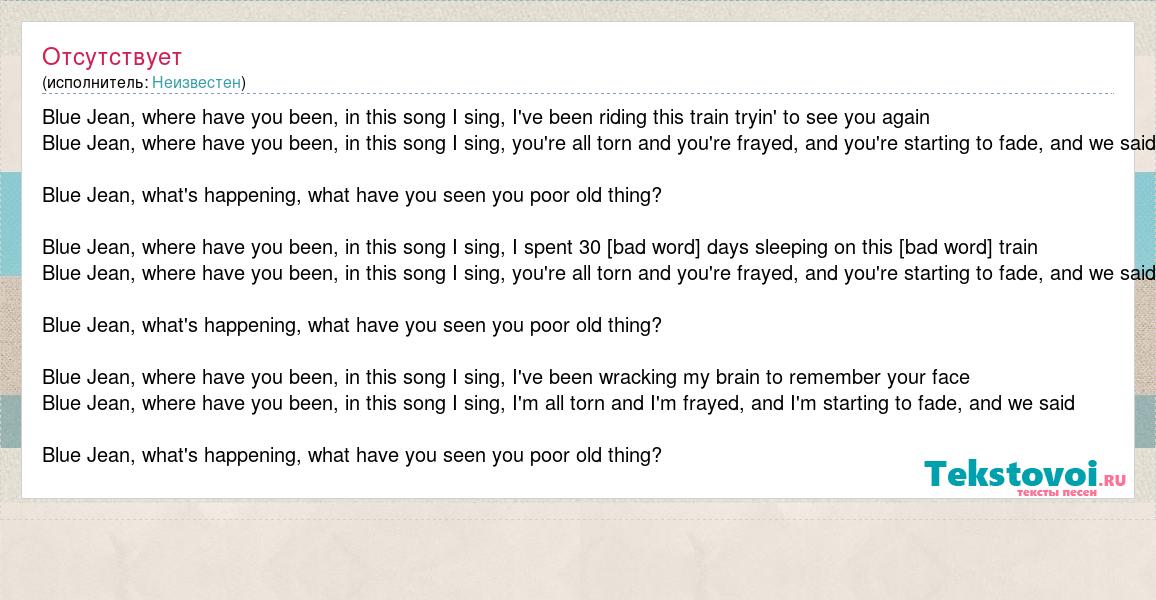Viewport: 1156px width, 600px height.
Task: Click the line about 30 days sleeping
Action: pos(540,247)
